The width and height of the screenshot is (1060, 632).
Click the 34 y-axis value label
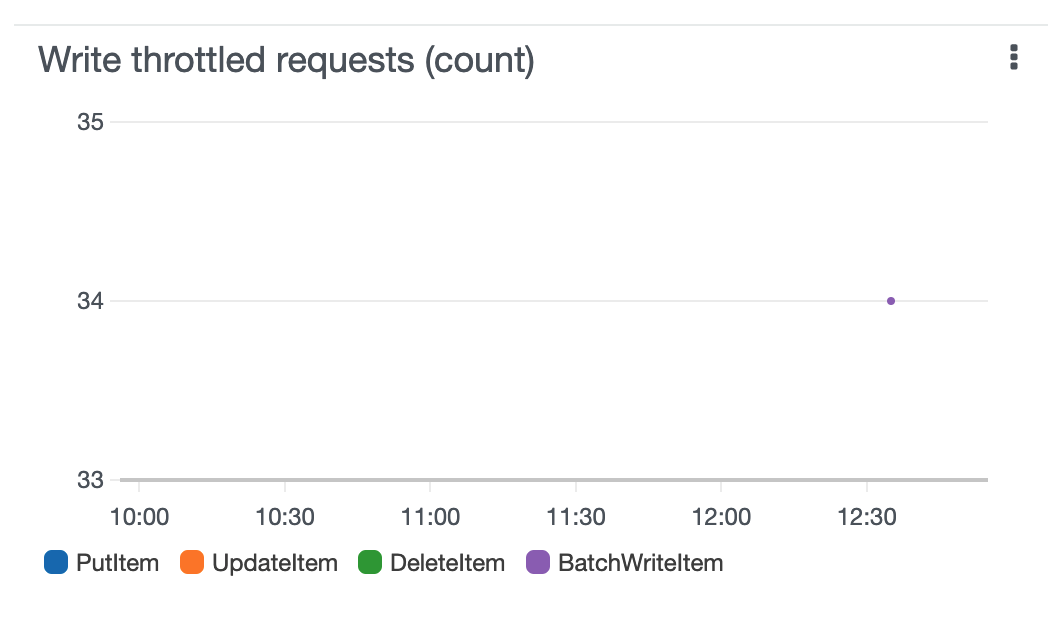[x=91, y=301]
